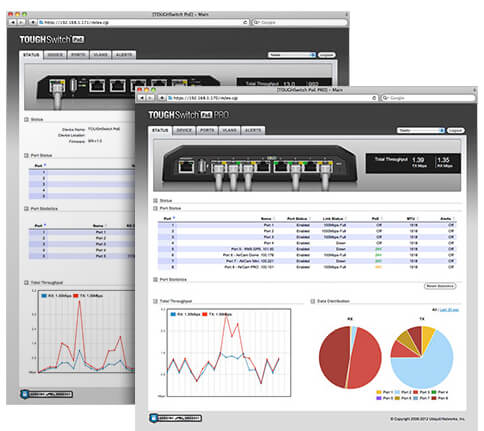The height and width of the screenshot is (431, 484).
Task: Click browser forward arrow in PRO window
Action: [x=150, y=98]
